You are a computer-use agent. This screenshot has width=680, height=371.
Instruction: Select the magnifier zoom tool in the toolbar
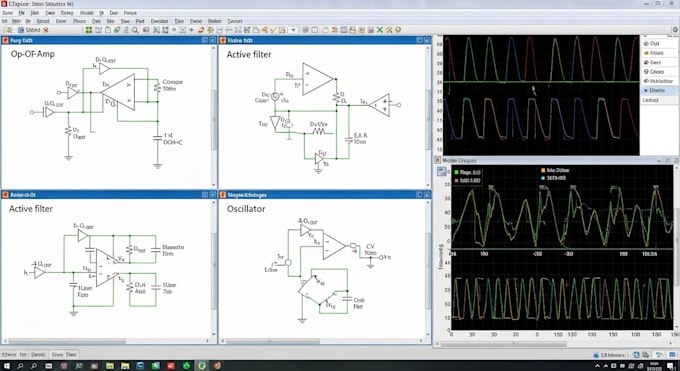[135, 30]
